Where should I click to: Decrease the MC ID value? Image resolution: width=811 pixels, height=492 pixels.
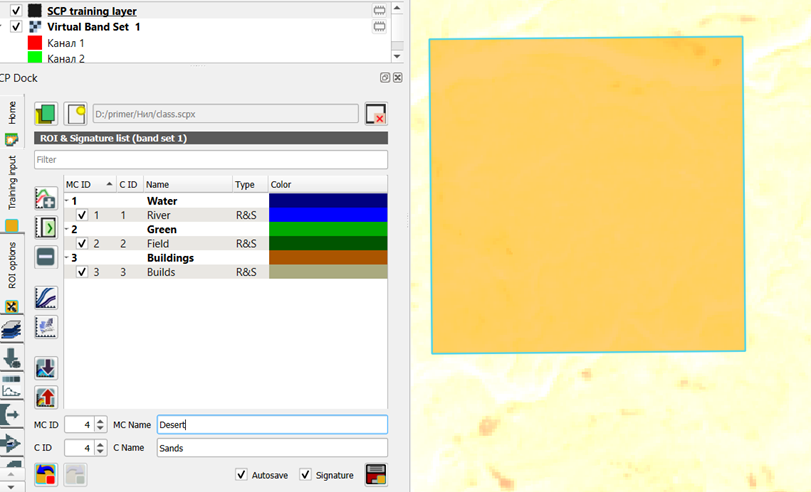(x=100, y=428)
